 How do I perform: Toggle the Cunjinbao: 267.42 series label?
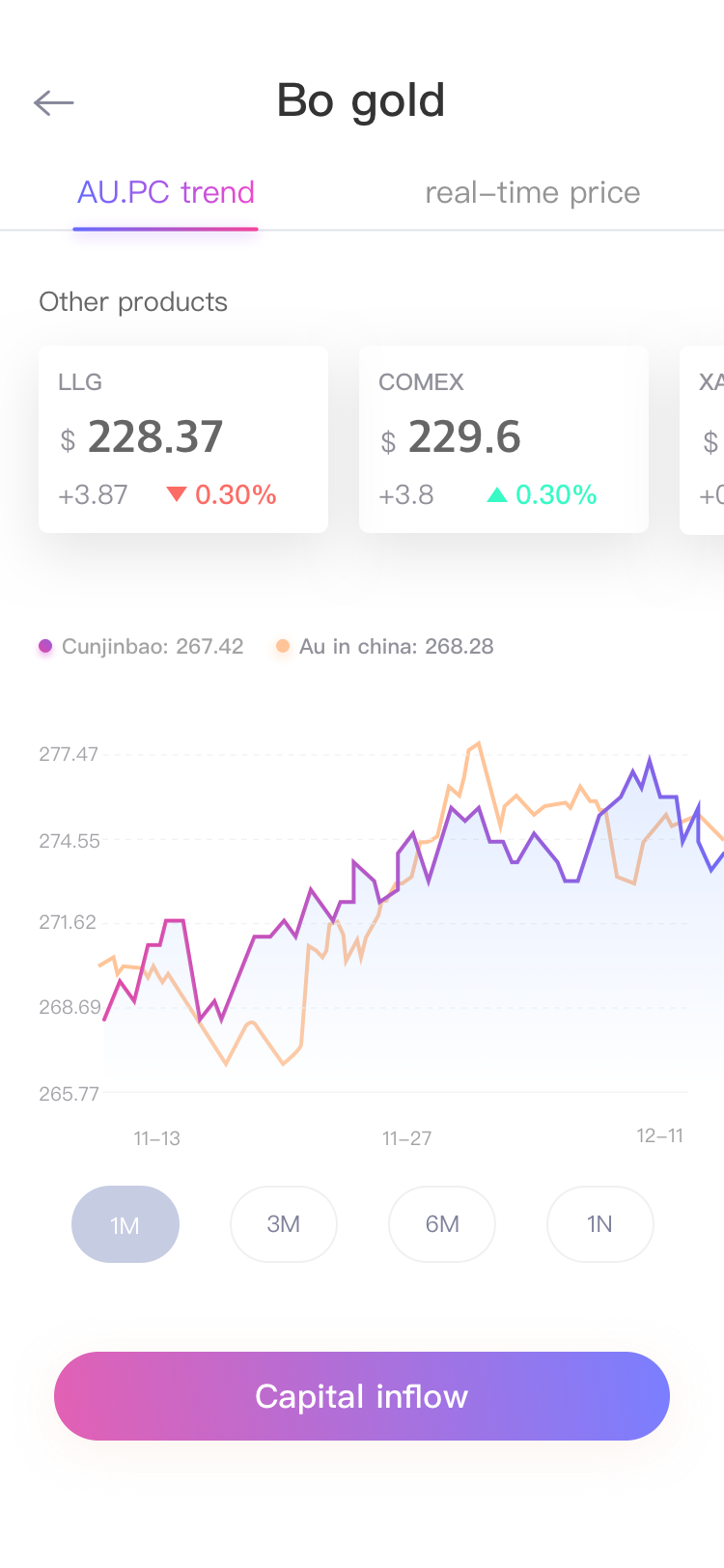click(x=153, y=646)
